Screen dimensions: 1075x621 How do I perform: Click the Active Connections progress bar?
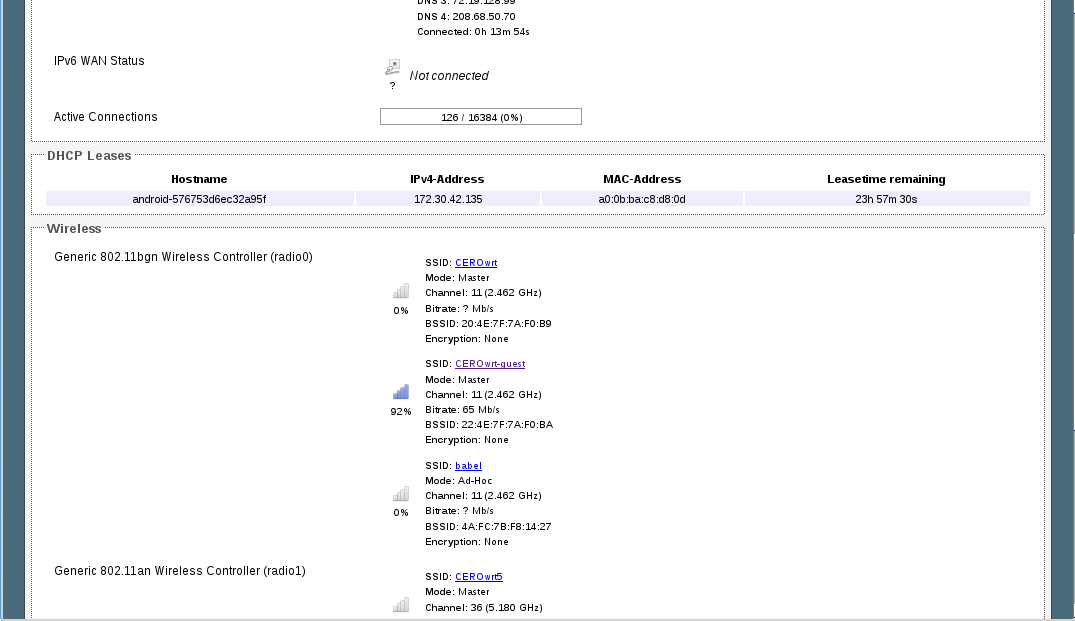click(481, 117)
